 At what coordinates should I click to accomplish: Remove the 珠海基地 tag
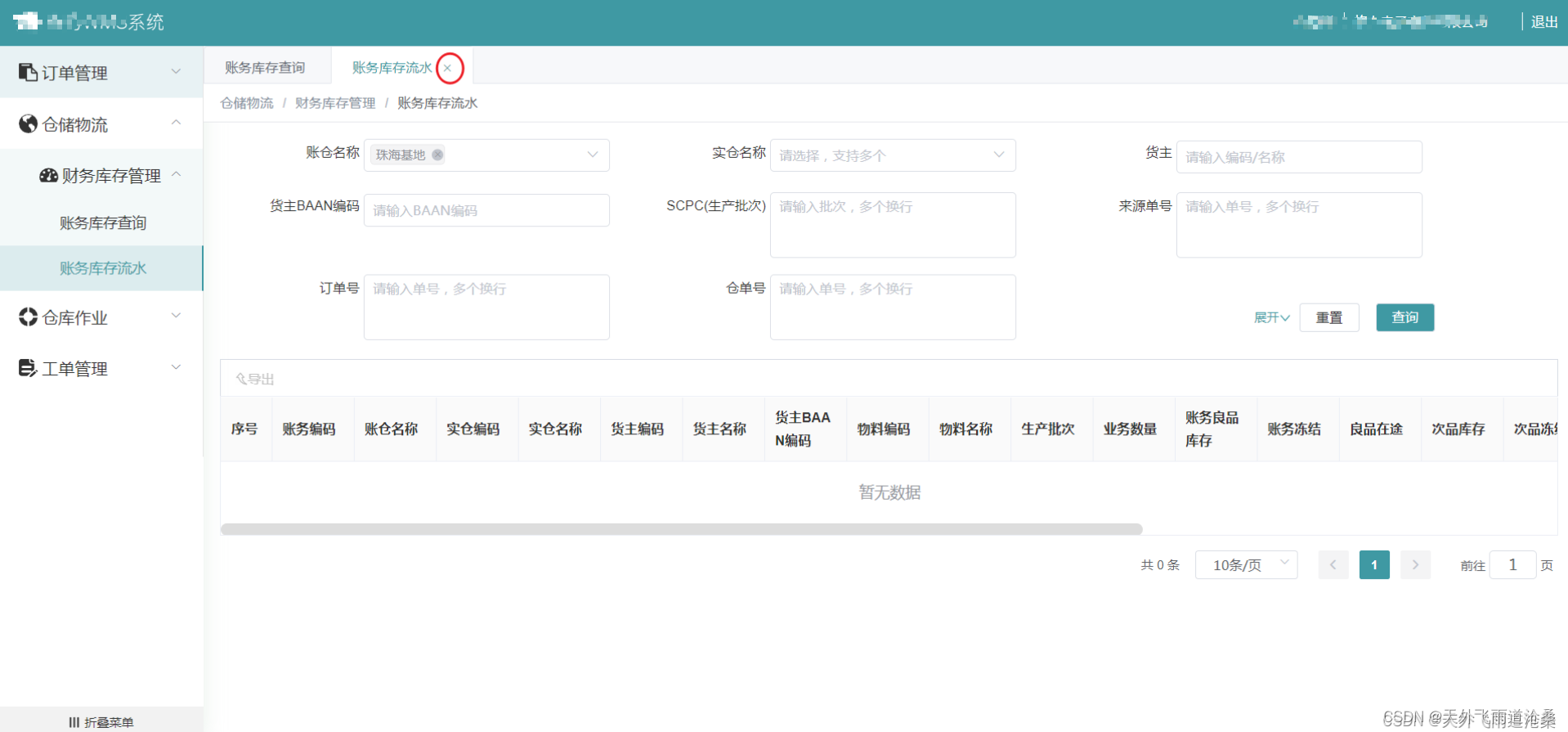click(x=437, y=155)
